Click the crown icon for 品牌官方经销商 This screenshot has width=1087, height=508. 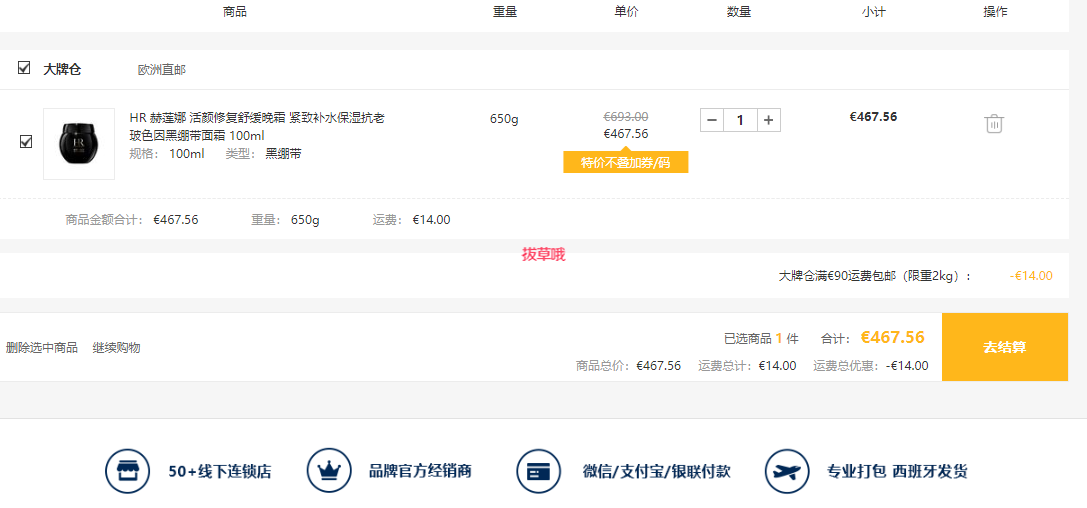[329, 471]
